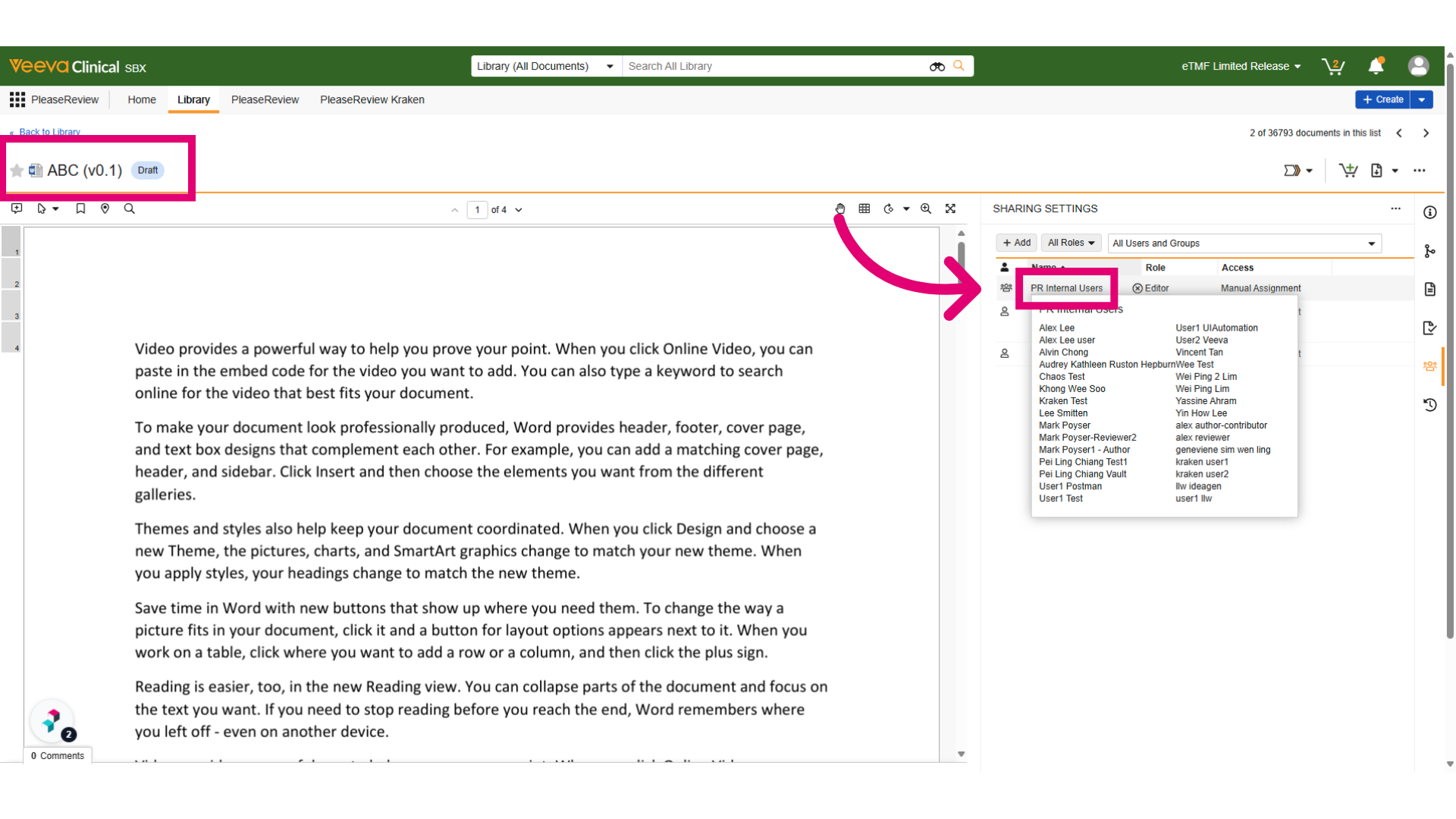Open the rotate options dropdown arrow
The width and height of the screenshot is (1456, 819).
click(x=906, y=209)
